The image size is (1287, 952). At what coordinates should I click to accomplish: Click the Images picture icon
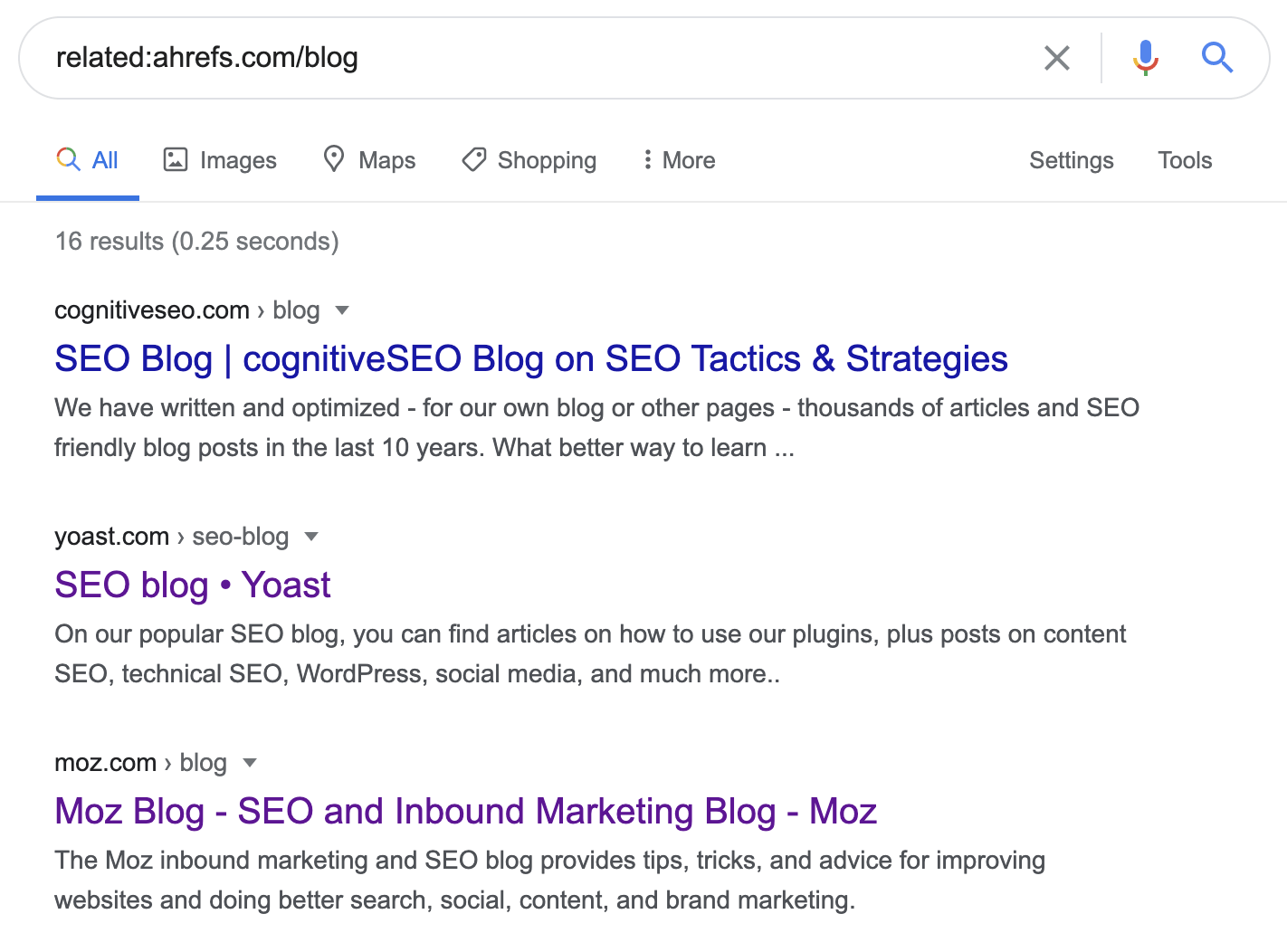175,160
